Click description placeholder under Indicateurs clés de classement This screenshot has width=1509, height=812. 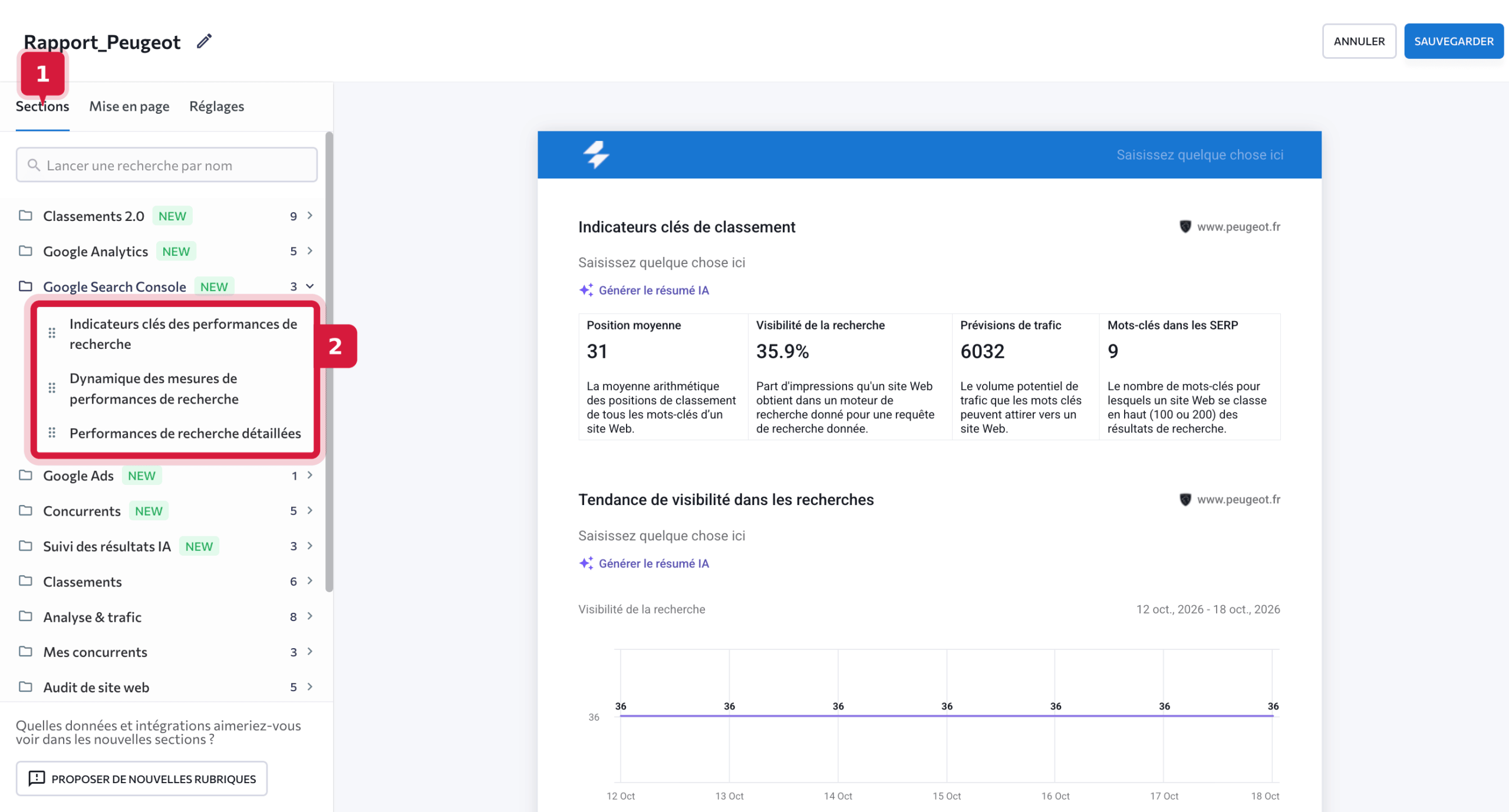(661, 263)
